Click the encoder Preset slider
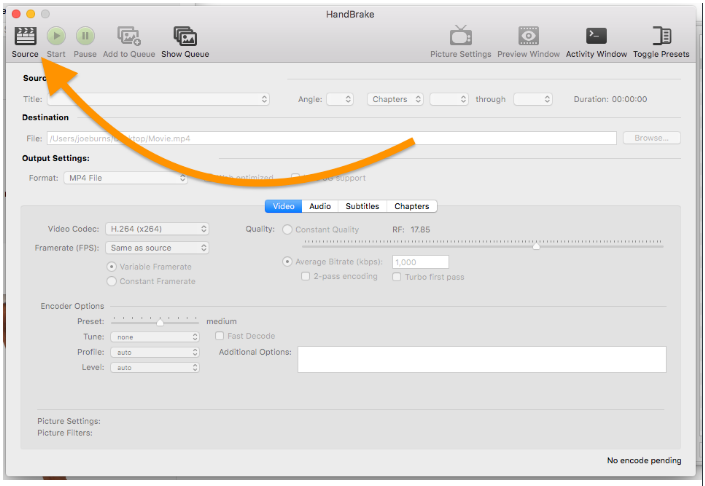Image resolution: width=705 pixels, height=486 pixels. (x=155, y=321)
